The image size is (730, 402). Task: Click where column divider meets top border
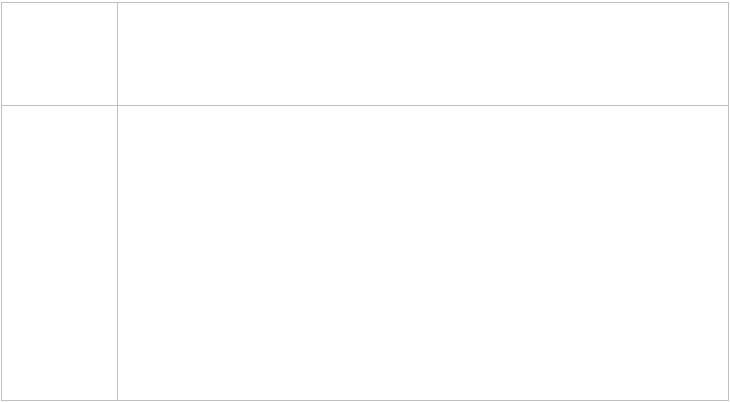(117, 2)
